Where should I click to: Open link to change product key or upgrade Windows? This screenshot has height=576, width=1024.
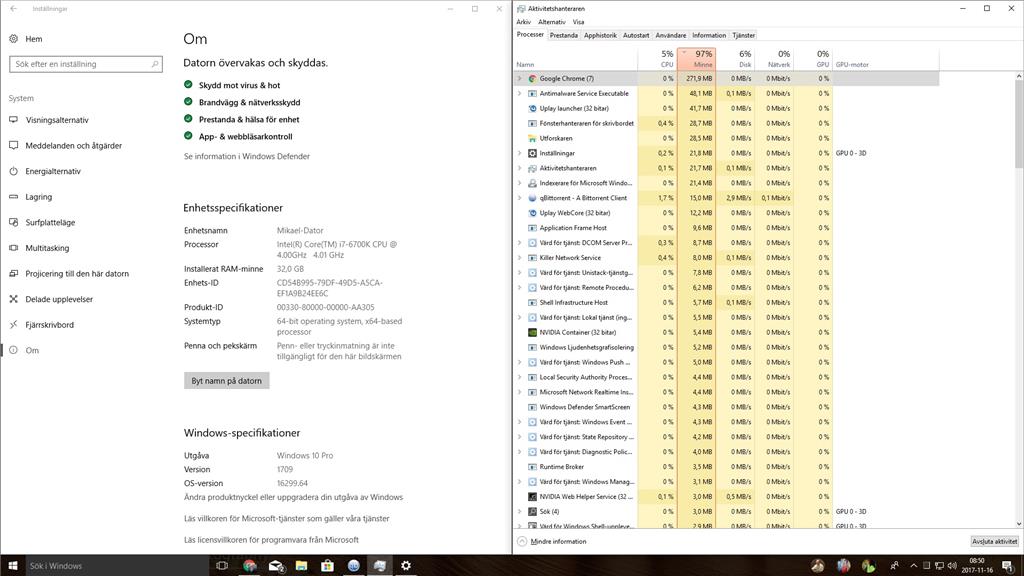[293, 497]
